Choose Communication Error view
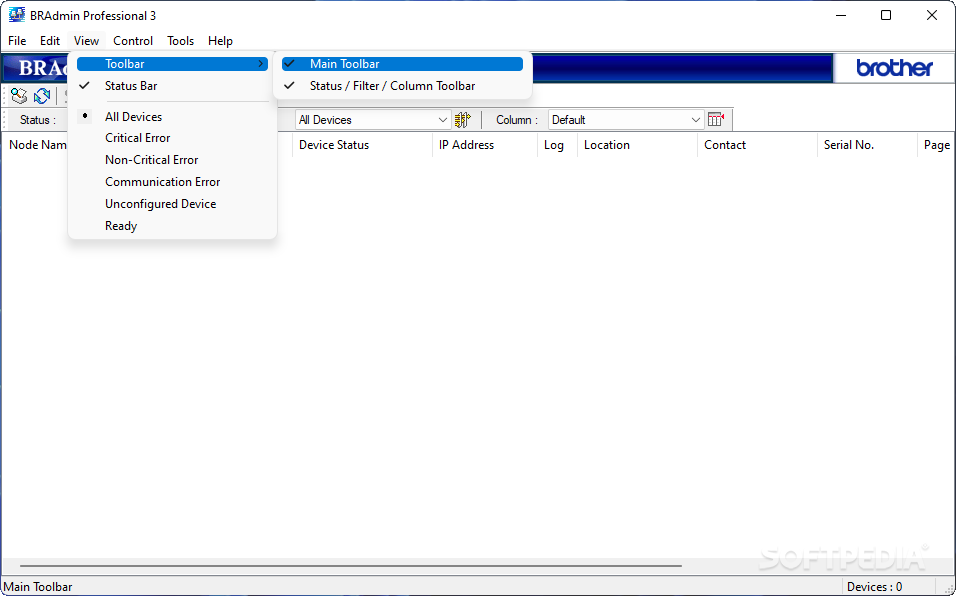Image resolution: width=956 pixels, height=596 pixels. pos(173,182)
